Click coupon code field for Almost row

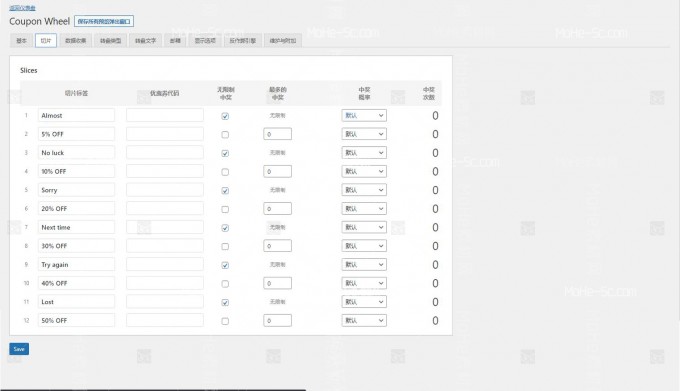pos(165,115)
